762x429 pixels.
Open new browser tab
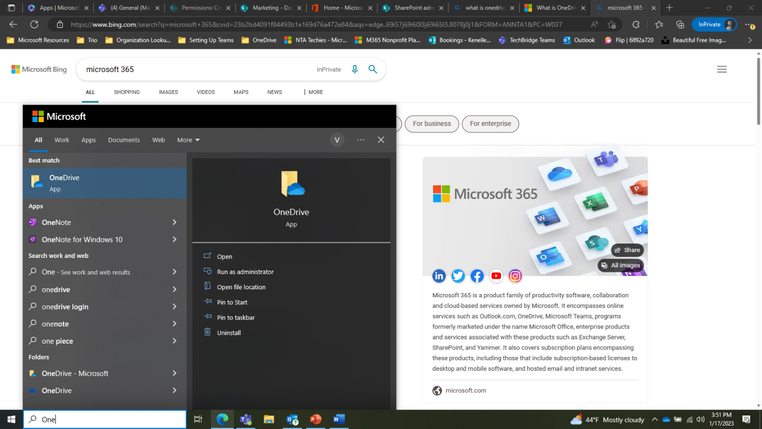pos(669,8)
